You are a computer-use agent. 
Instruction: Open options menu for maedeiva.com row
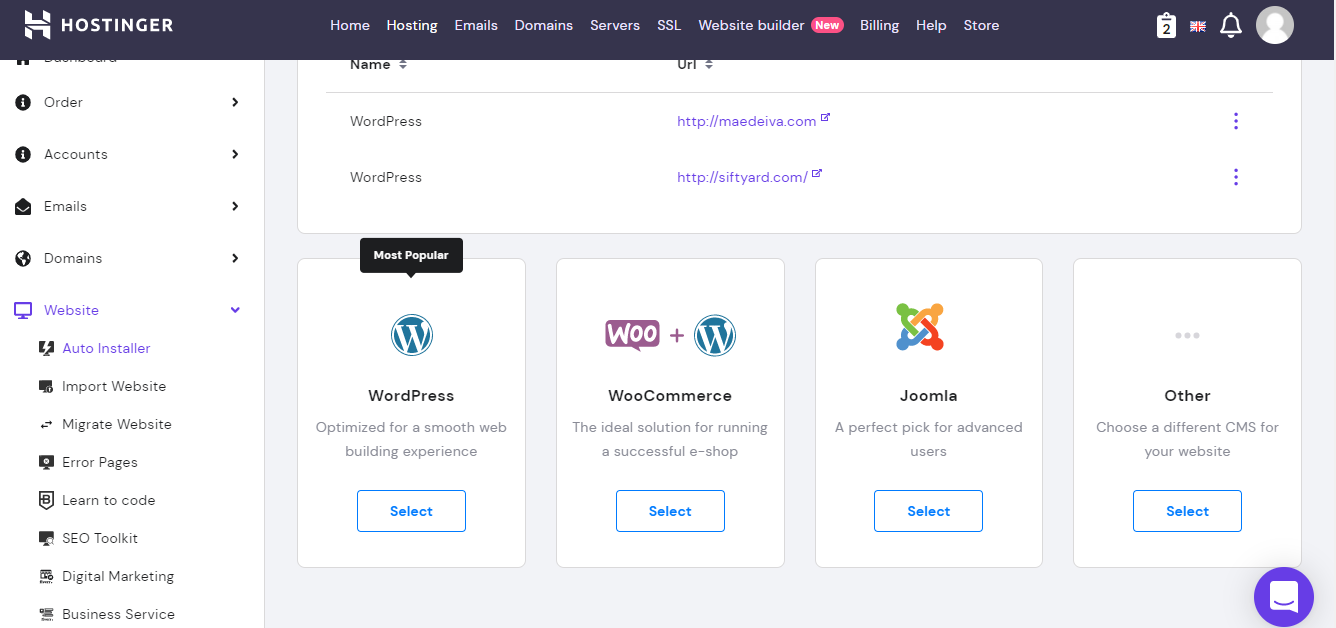(1236, 121)
